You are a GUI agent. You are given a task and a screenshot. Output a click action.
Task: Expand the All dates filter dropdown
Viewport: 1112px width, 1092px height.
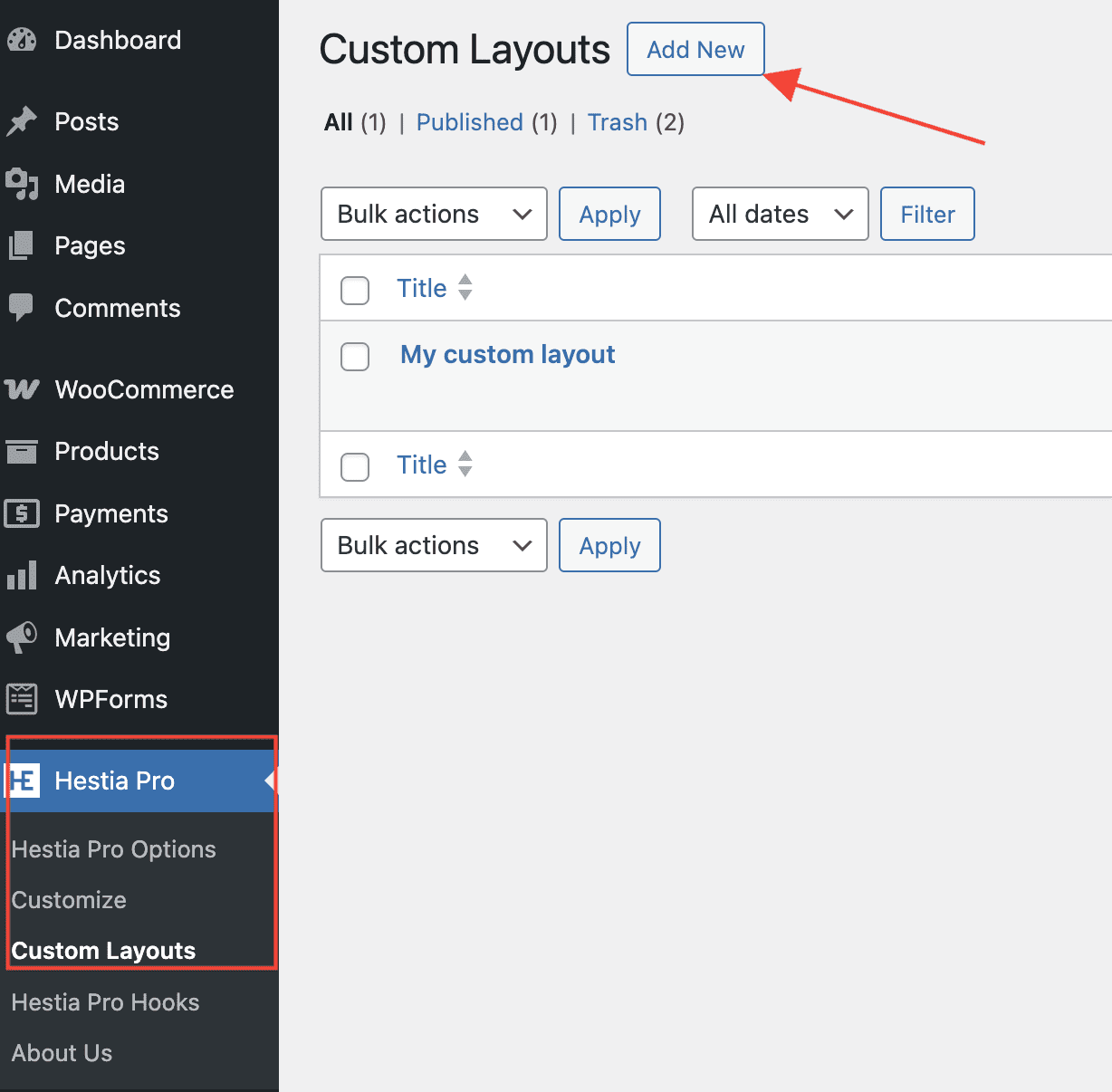click(x=780, y=215)
